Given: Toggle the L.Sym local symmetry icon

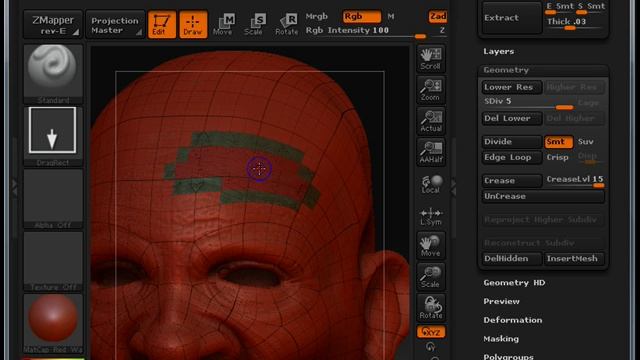Looking at the screenshot, I should pyautogui.click(x=431, y=216).
